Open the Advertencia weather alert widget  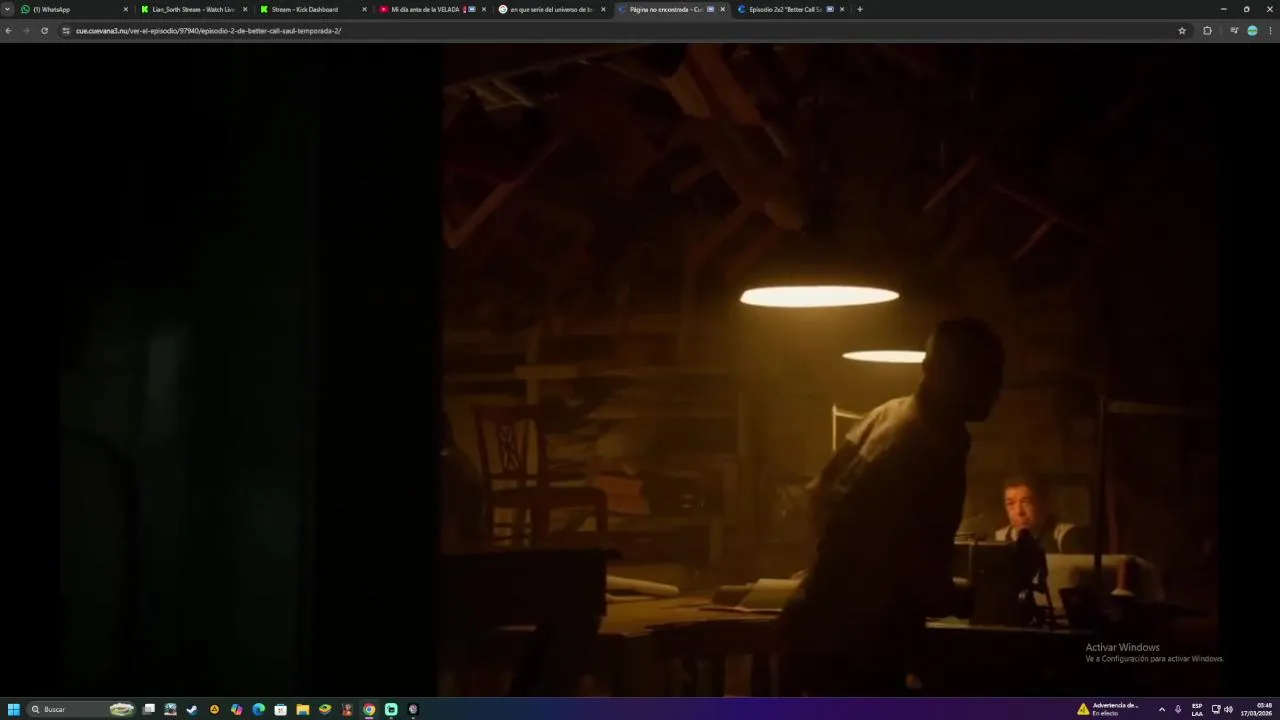(1108, 709)
